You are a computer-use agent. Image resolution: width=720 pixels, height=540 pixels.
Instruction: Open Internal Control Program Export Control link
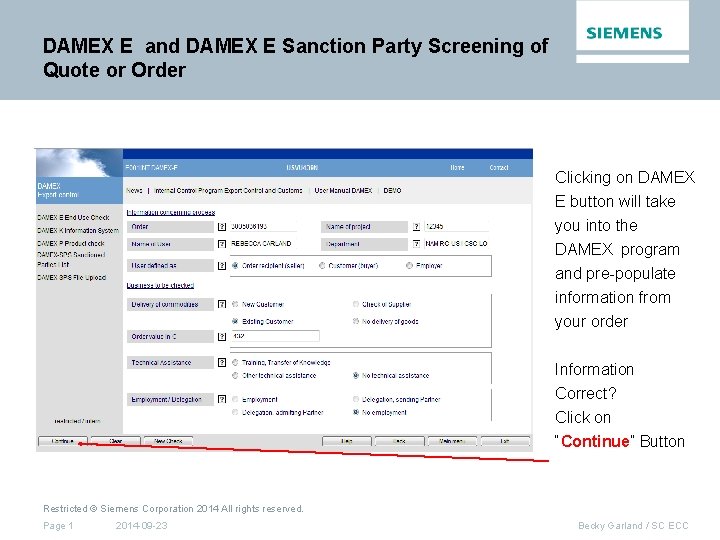229,190
